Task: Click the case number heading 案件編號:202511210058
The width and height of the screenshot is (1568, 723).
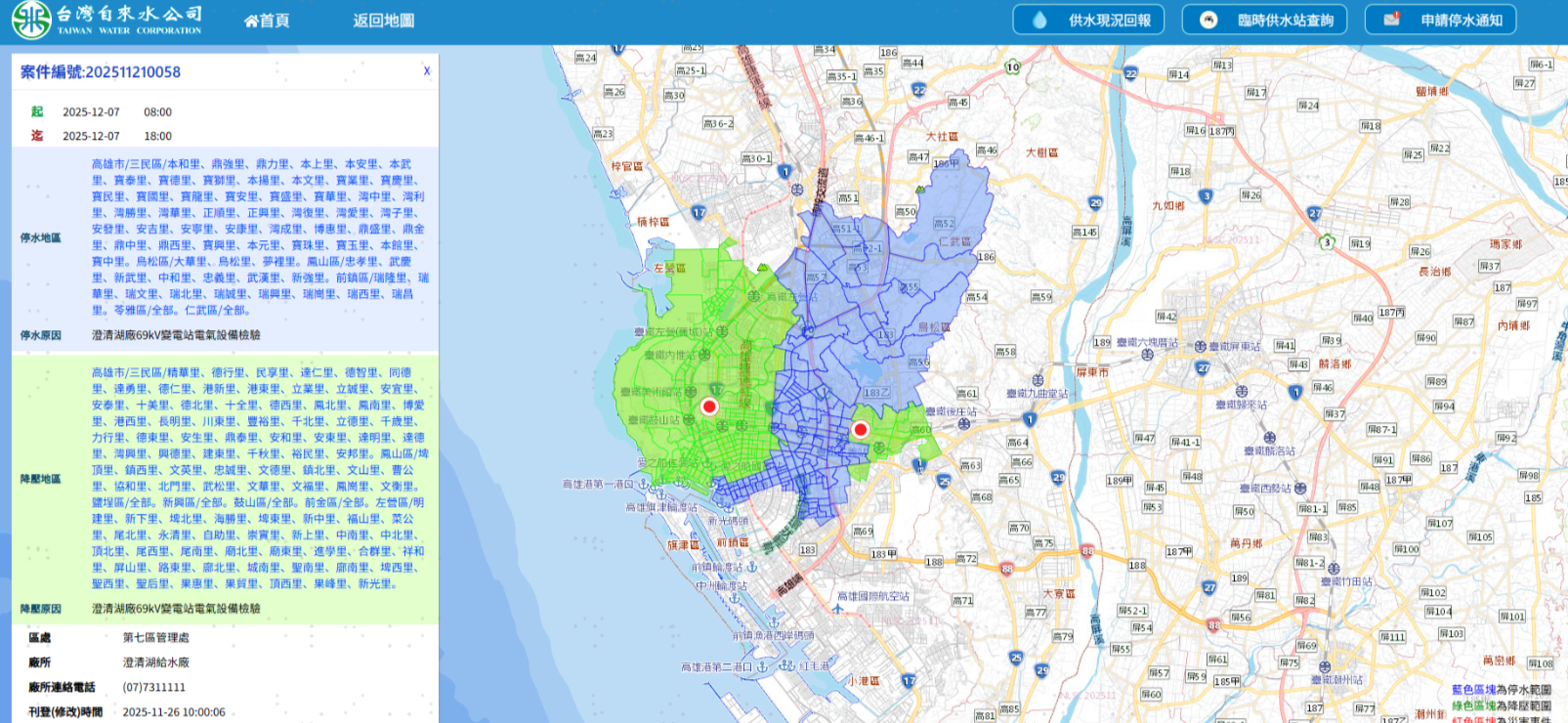Action: click(x=101, y=72)
